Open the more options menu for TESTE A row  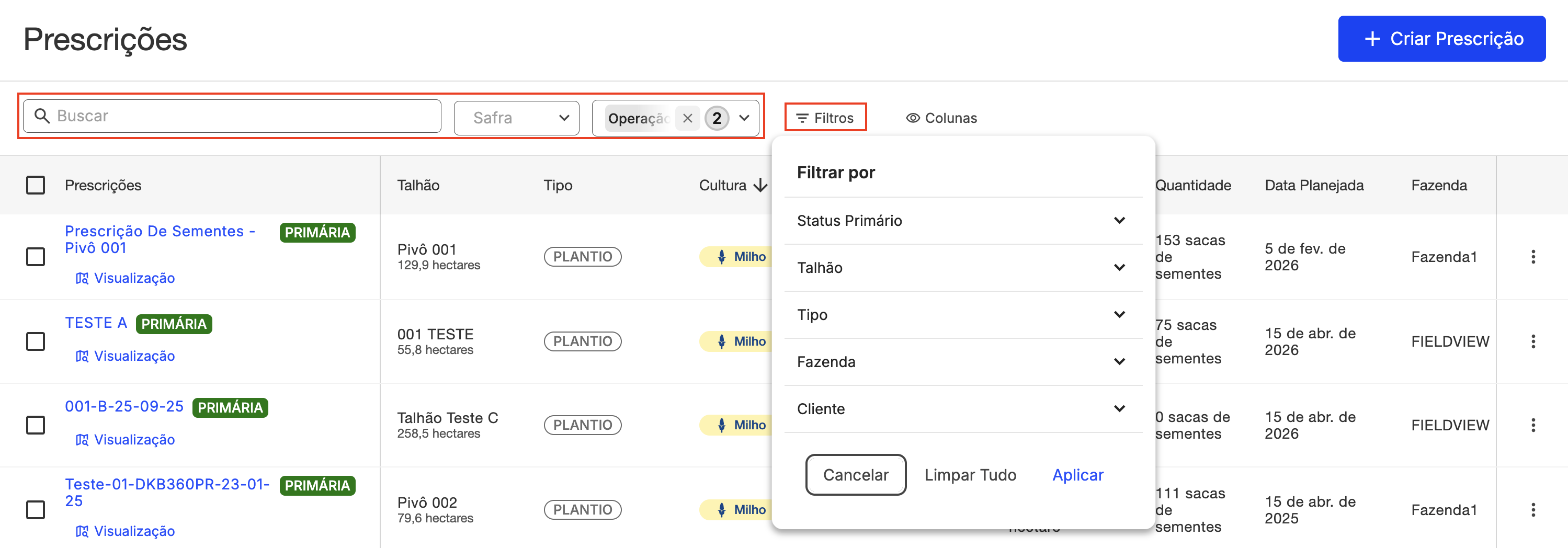[x=1532, y=341]
